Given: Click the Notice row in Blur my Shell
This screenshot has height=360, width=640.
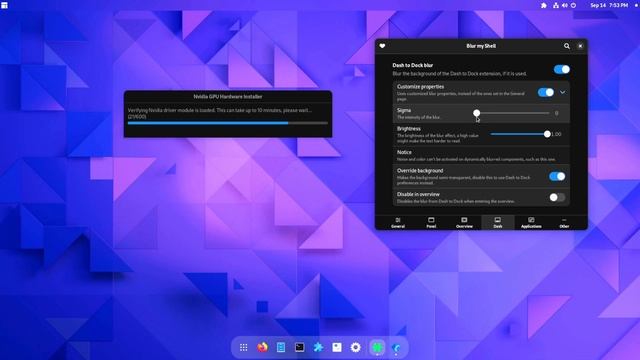Looking at the screenshot, I should [x=481, y=156].
